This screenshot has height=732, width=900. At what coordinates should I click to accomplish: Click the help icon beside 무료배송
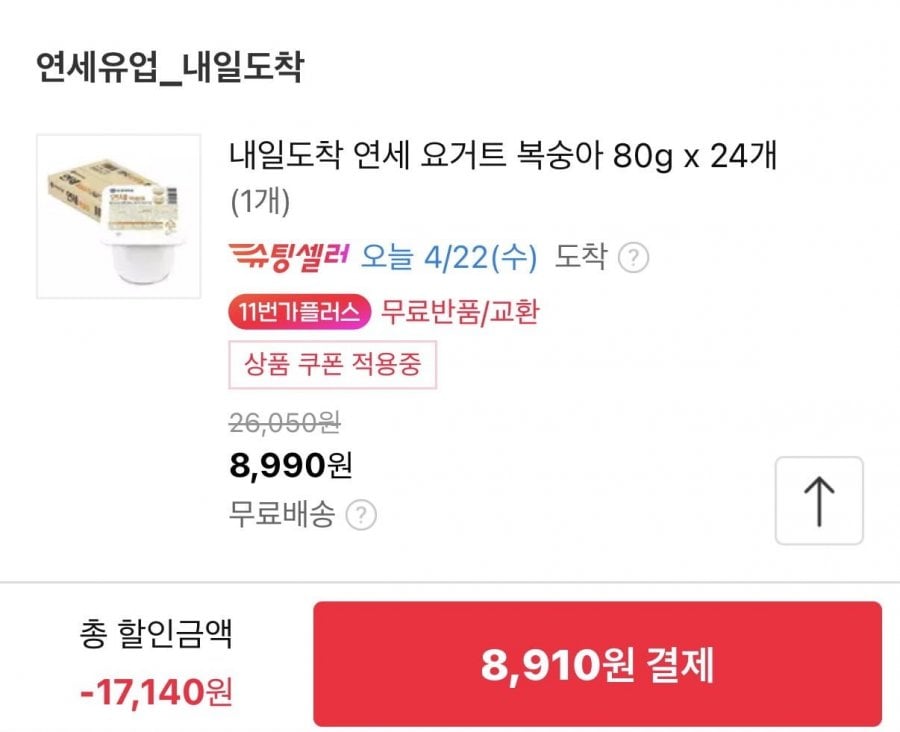361,516
